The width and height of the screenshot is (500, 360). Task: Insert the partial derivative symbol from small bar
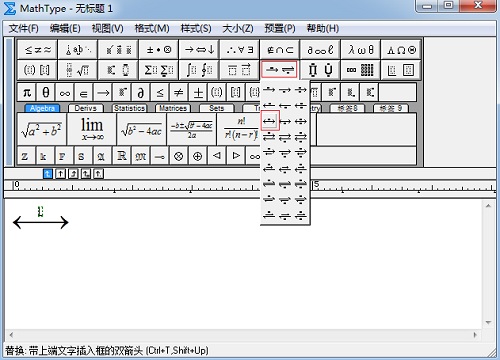[x=141, y=93]
